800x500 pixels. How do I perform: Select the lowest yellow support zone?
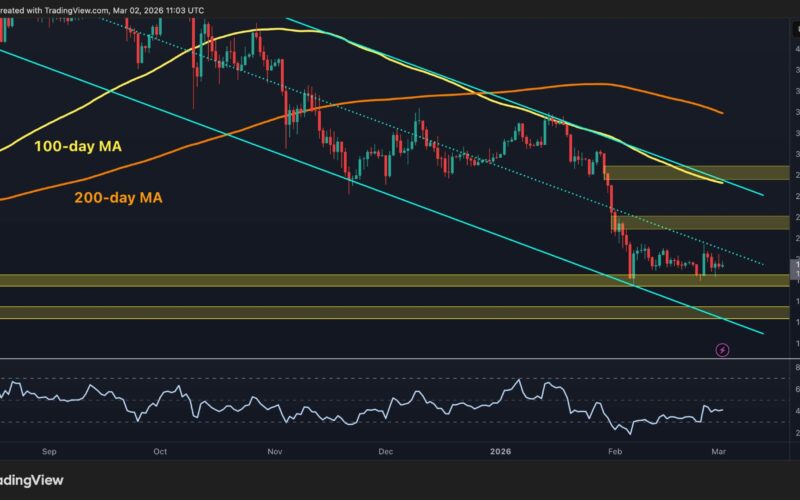(x=400, y=313)
